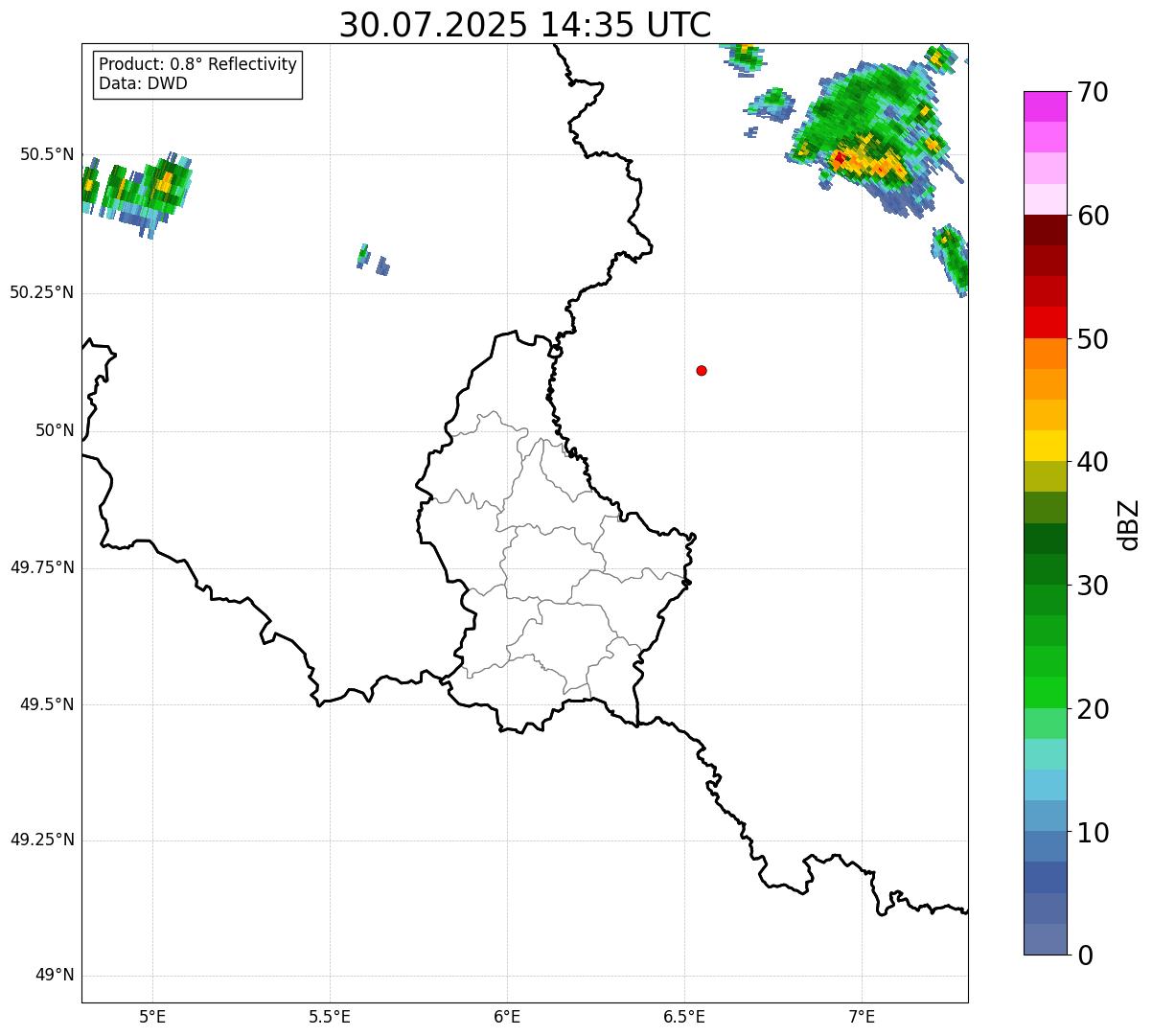Click the 49.75°N latitude label
The height and width of the screenshot is (1036, 1152).
pyautogui.click(x=41, y=567)
